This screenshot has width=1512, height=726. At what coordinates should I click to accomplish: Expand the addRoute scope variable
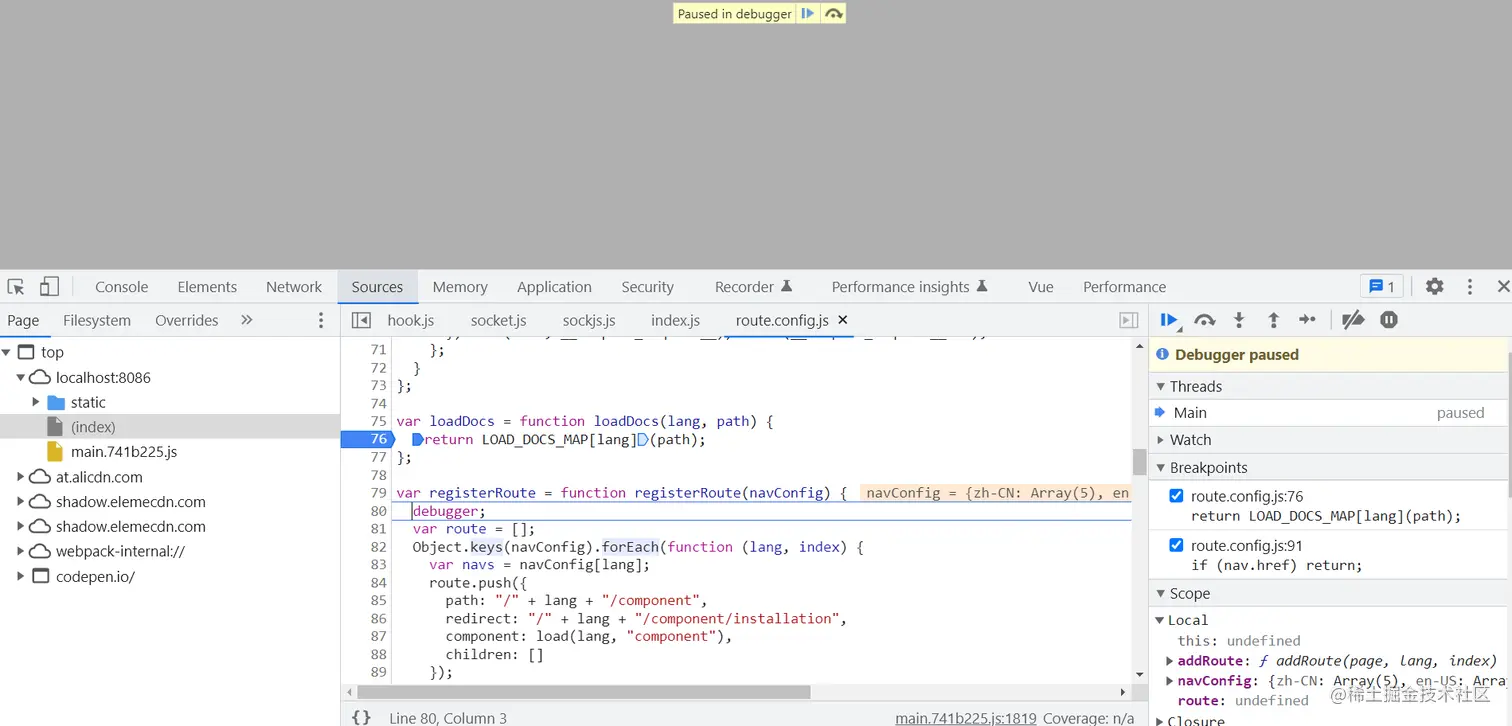click(1170, 661)
